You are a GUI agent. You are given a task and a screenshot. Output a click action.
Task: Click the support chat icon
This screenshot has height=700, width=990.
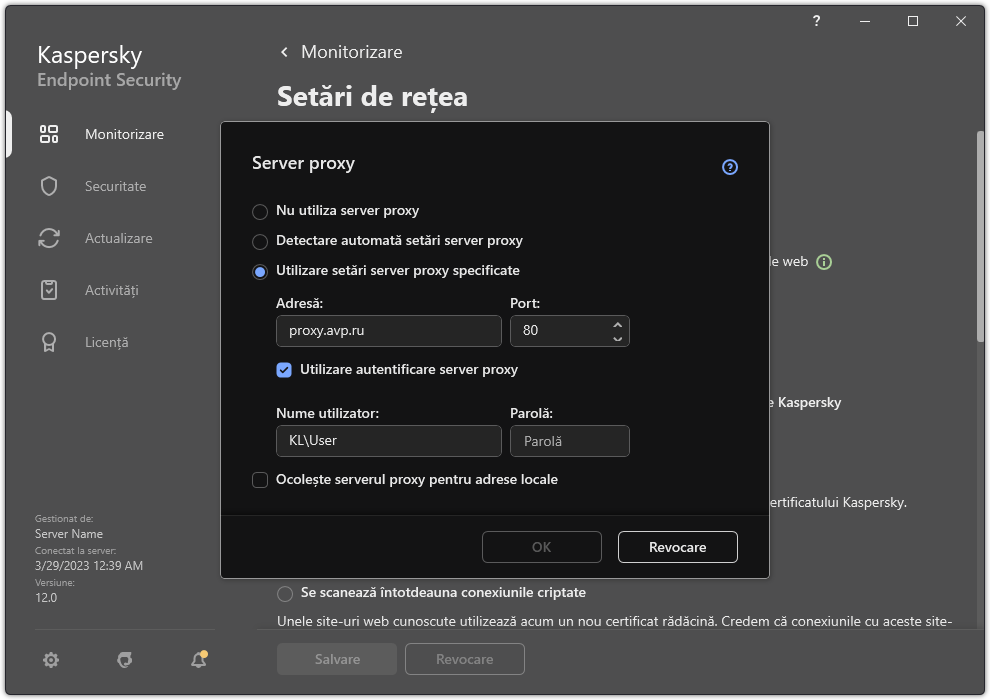(x=124, y=660)
